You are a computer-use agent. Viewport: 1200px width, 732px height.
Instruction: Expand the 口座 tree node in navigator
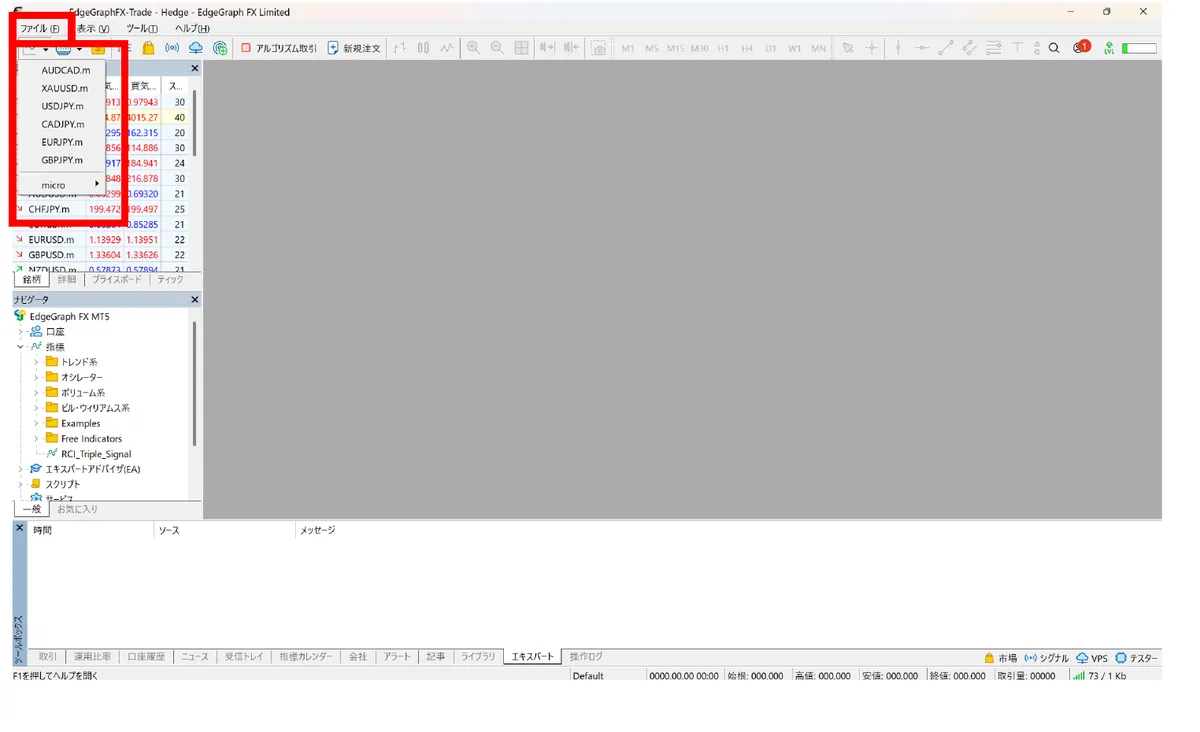click(x=20, y=331)
